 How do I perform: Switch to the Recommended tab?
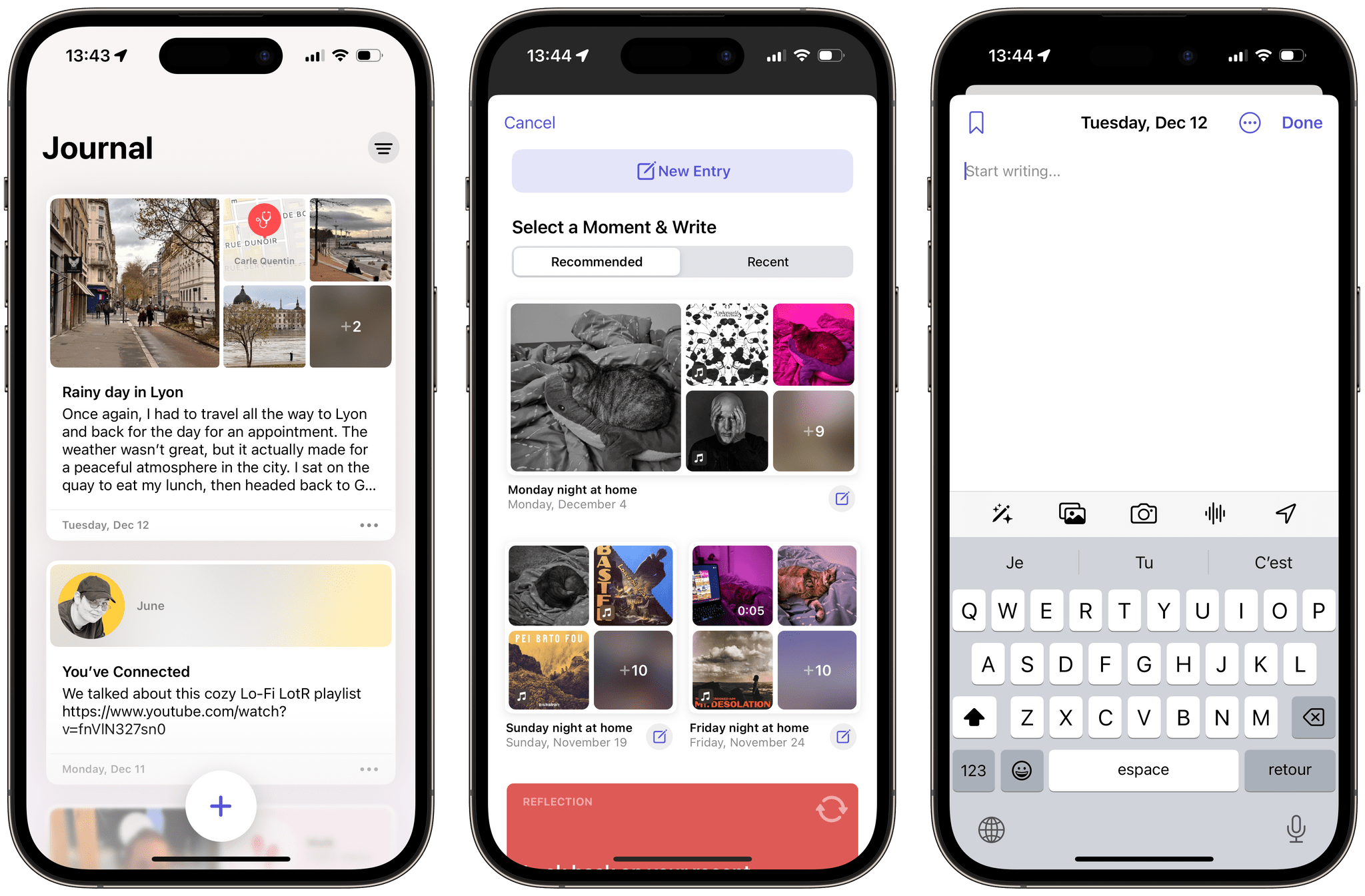(x=596, y=262)
